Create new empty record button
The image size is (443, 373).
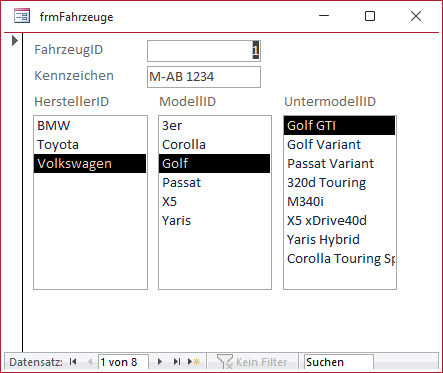[x=194, y=362]
